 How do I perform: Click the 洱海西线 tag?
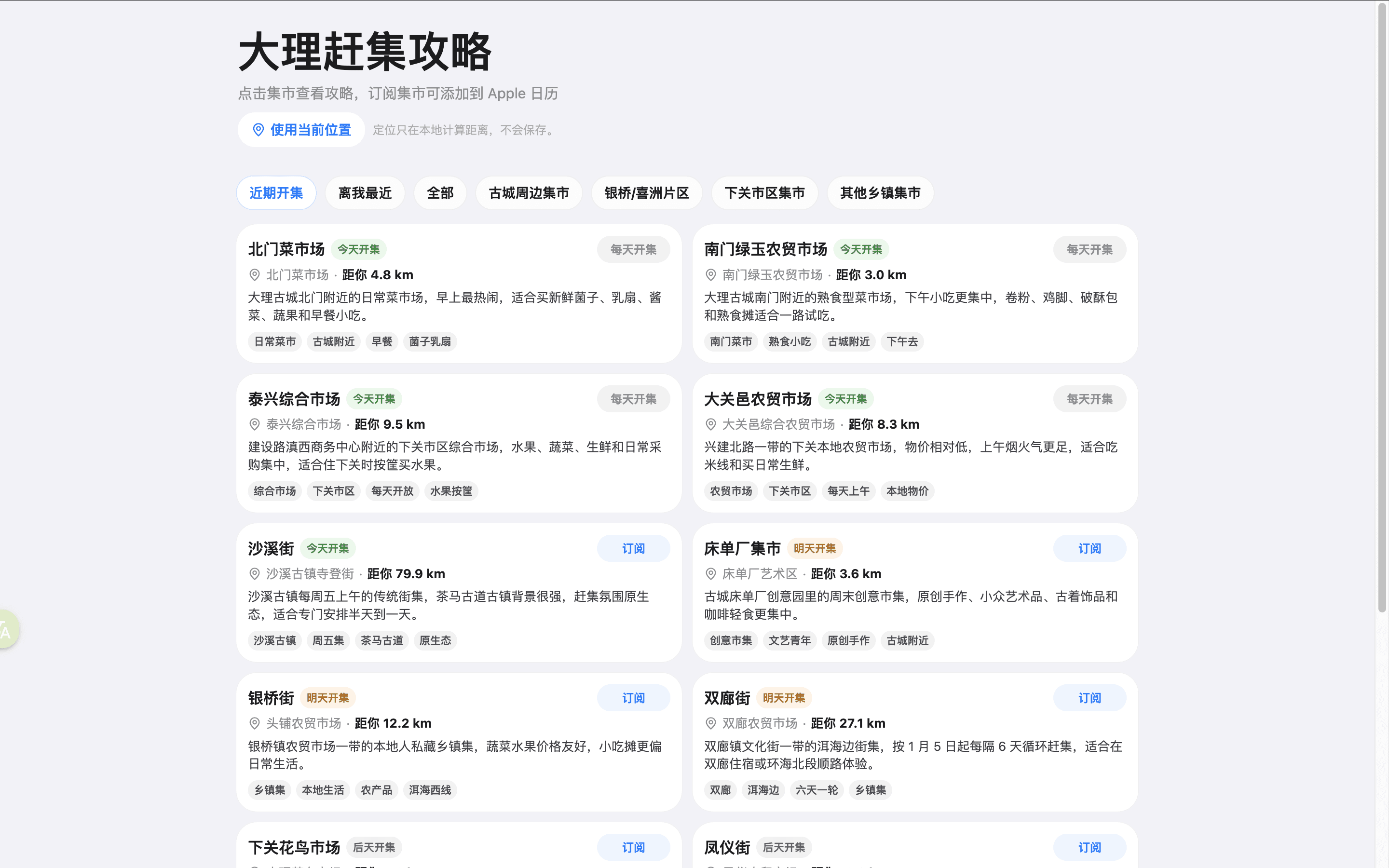tap(430, 790)
